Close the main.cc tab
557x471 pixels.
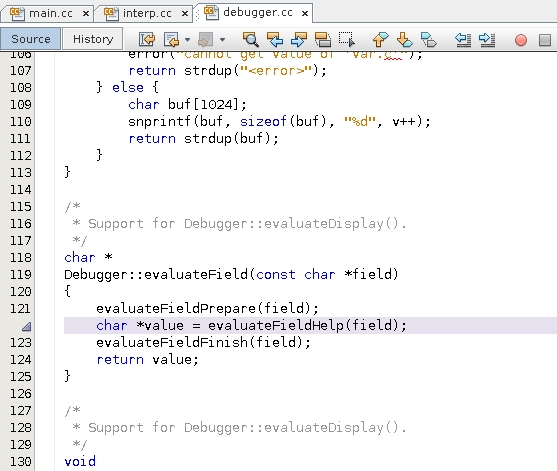86,14
